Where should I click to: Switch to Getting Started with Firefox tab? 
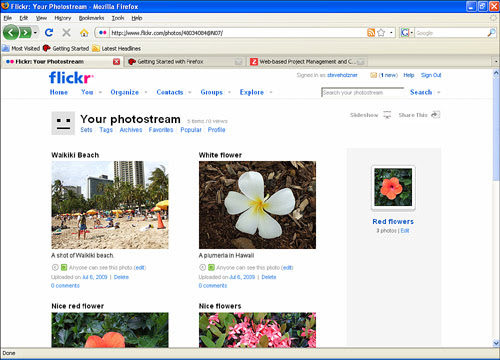click(x=185, y=62)
